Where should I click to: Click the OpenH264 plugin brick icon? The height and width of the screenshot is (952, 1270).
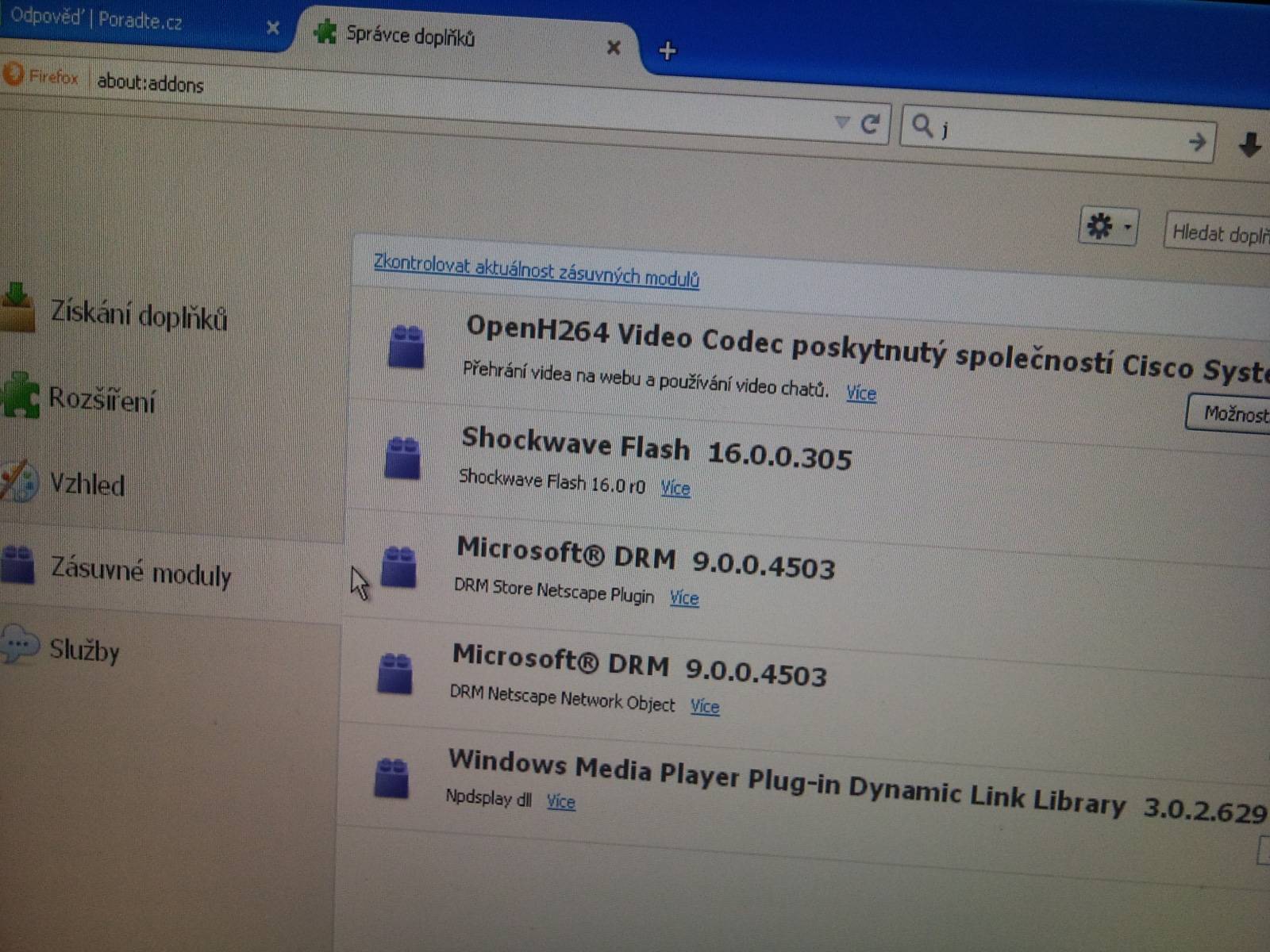pos(406,347)
